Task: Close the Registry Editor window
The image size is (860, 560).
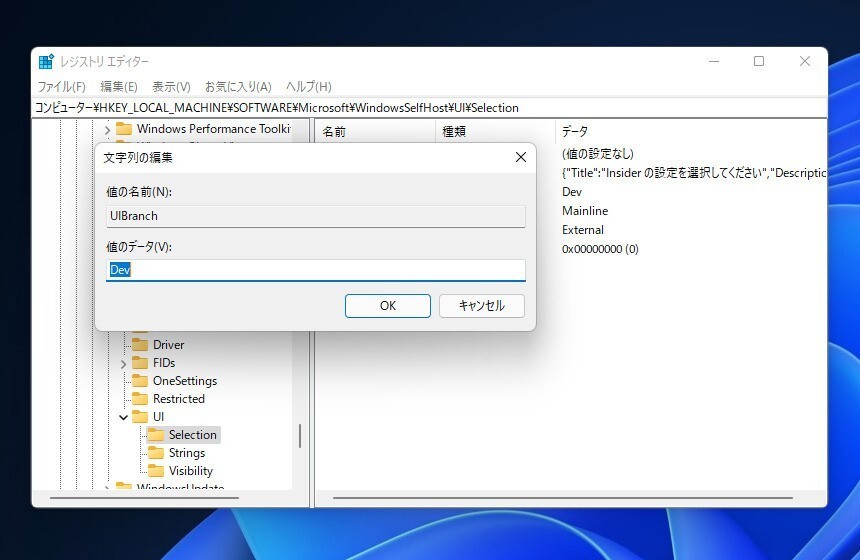Action: pos(805,61)
